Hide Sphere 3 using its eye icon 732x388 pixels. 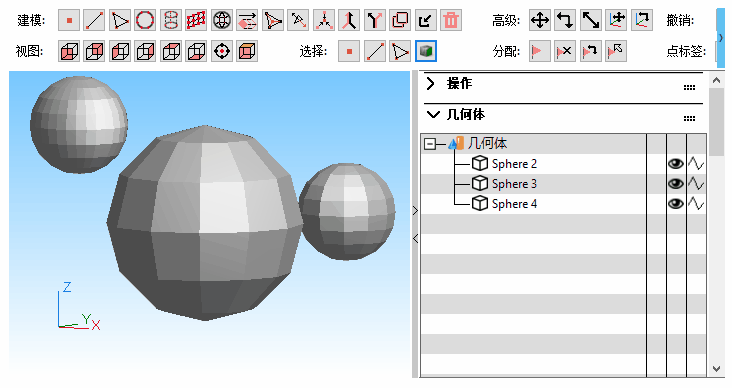pyautogui.click(x=676, y=184)
